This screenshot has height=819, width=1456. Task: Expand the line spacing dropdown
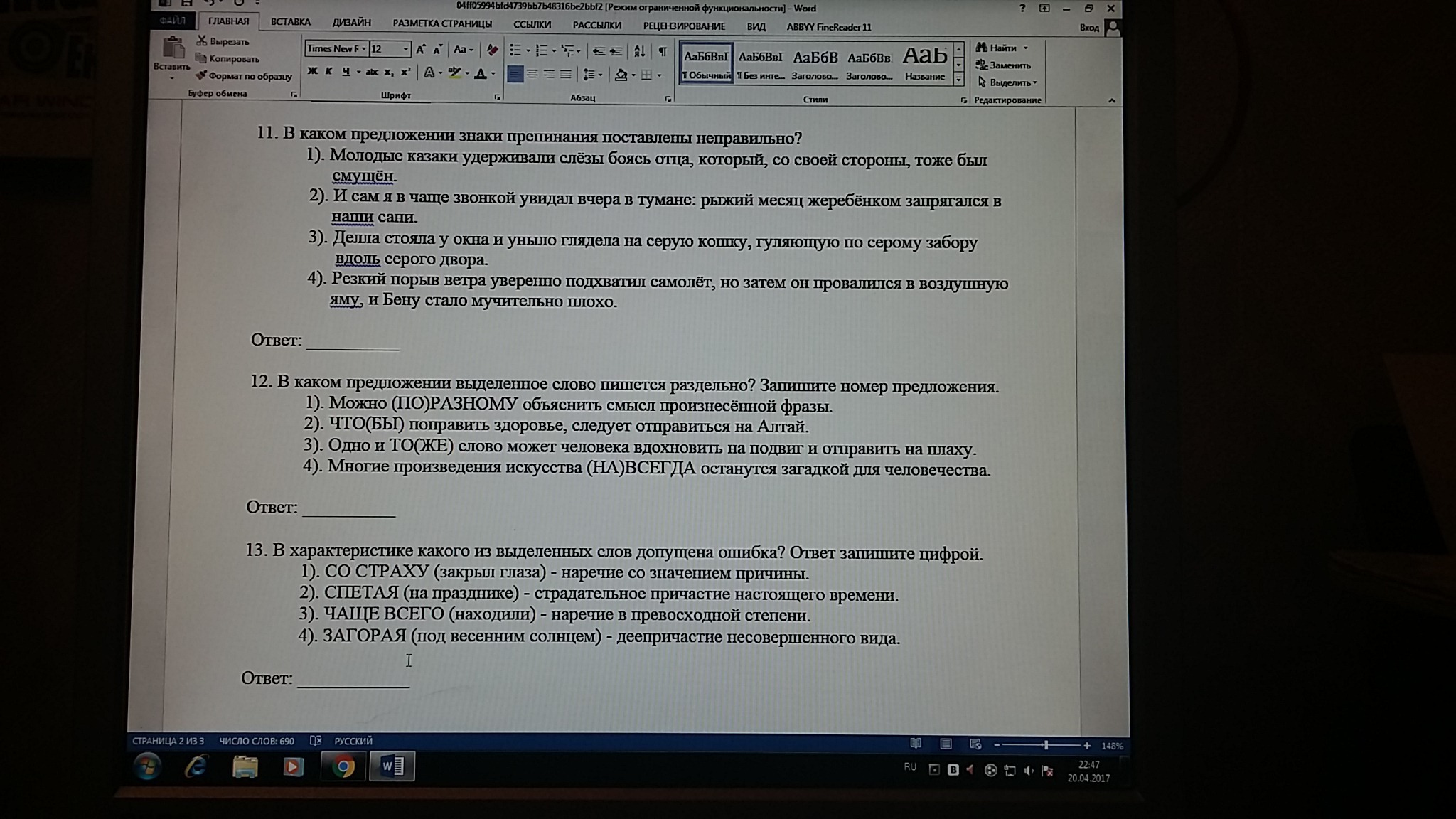click(601, 75)
